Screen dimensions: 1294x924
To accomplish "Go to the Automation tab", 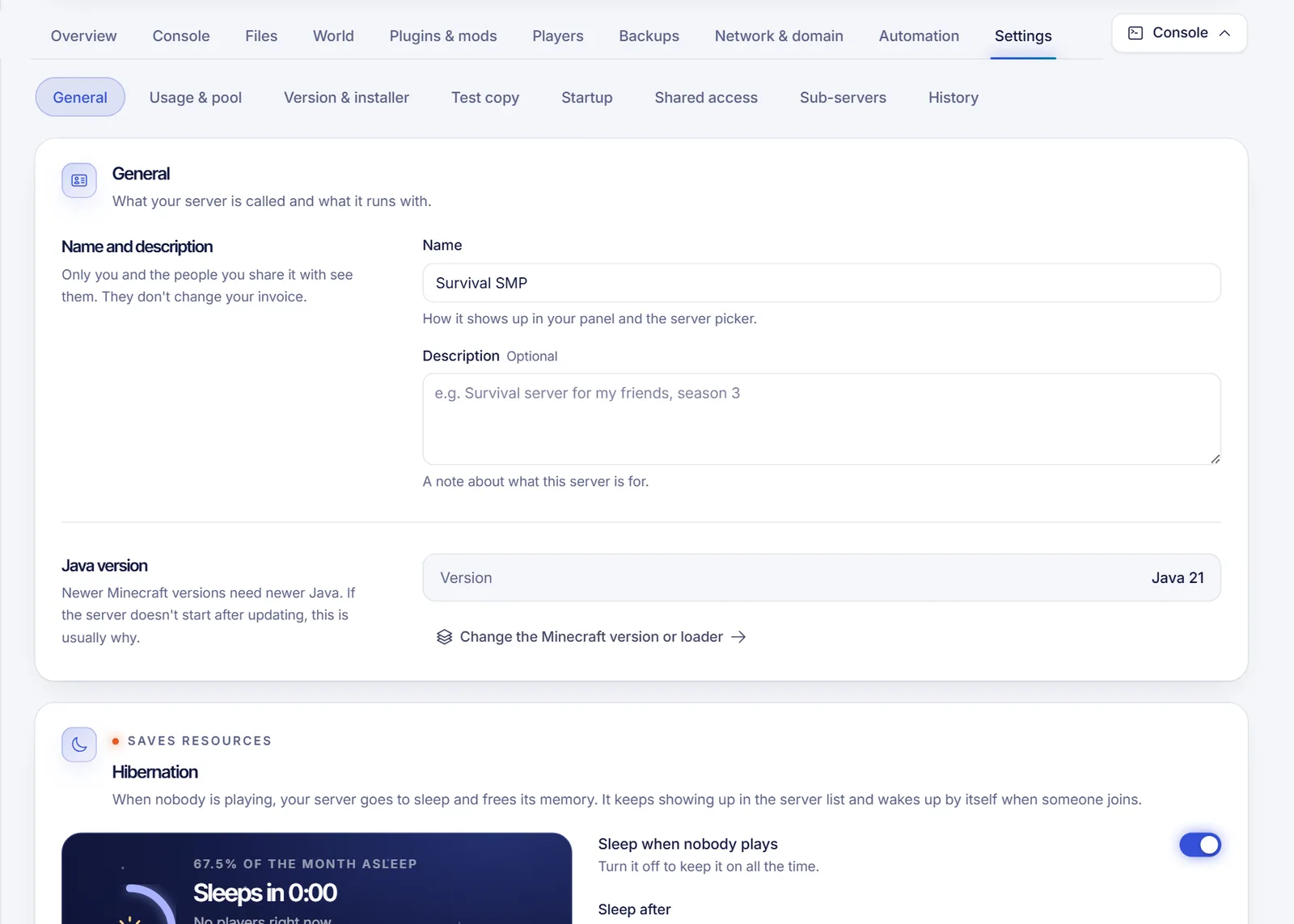I will click(x=919, y=36).
